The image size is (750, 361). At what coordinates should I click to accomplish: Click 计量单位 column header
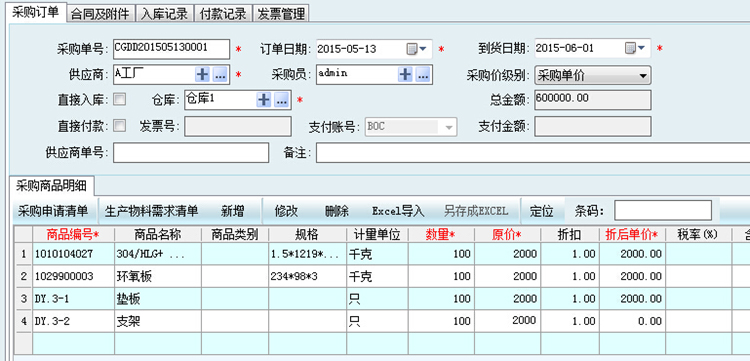click(x=377, y=234)
